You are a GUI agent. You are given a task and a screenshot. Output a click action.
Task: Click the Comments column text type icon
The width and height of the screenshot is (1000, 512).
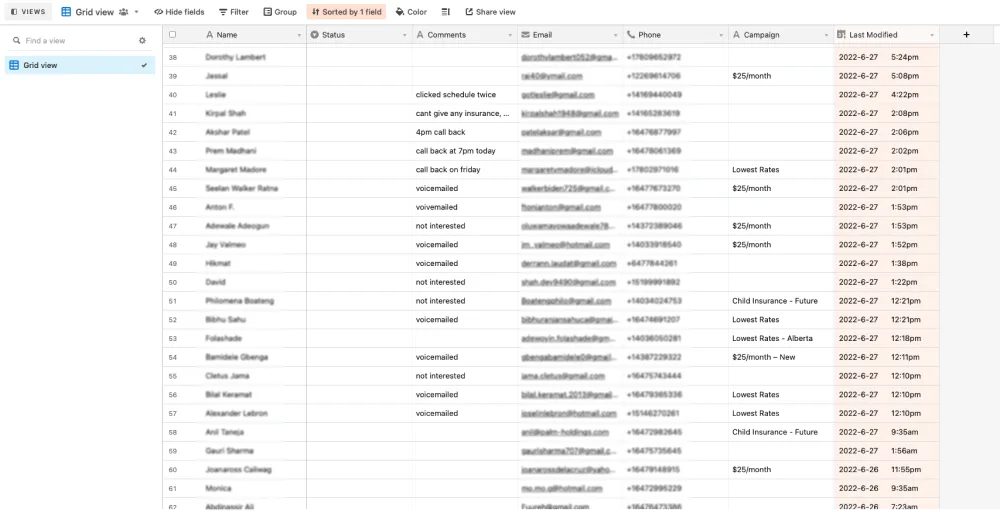coord(420,34)
